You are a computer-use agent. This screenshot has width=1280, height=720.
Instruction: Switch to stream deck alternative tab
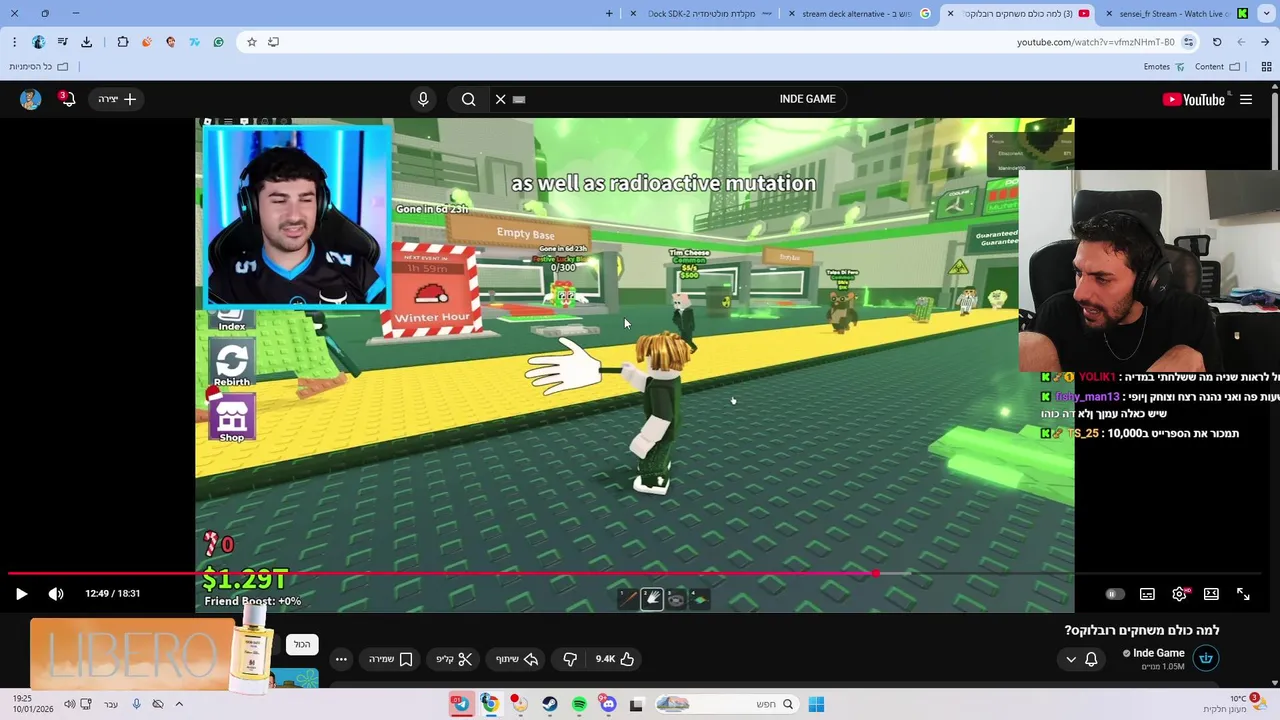[860, 13]
